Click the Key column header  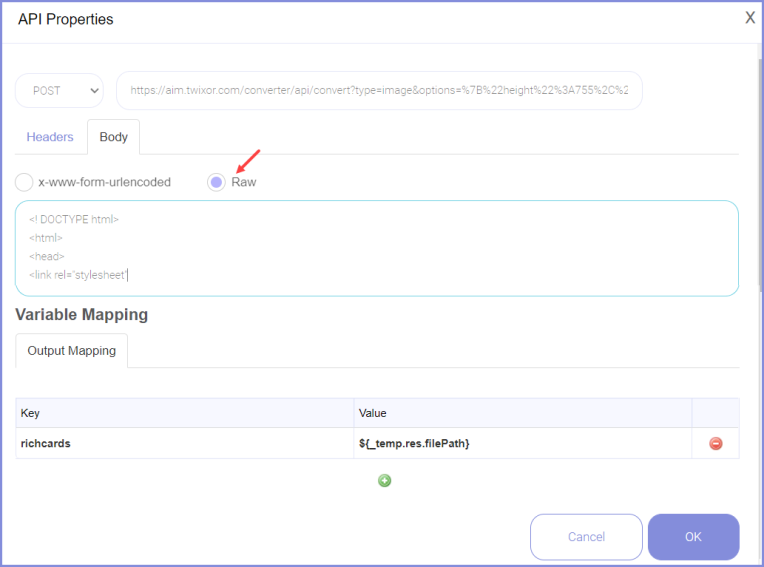coord(185,413)
